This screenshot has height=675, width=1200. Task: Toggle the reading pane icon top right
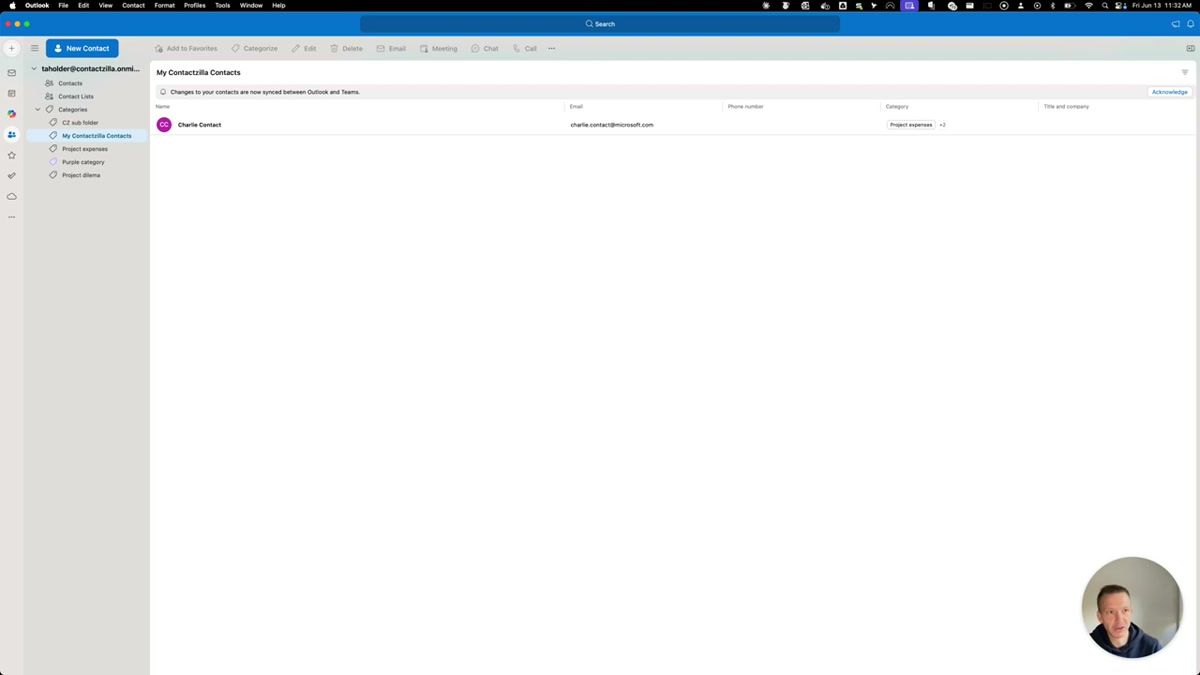click(x=1190, y=48)
